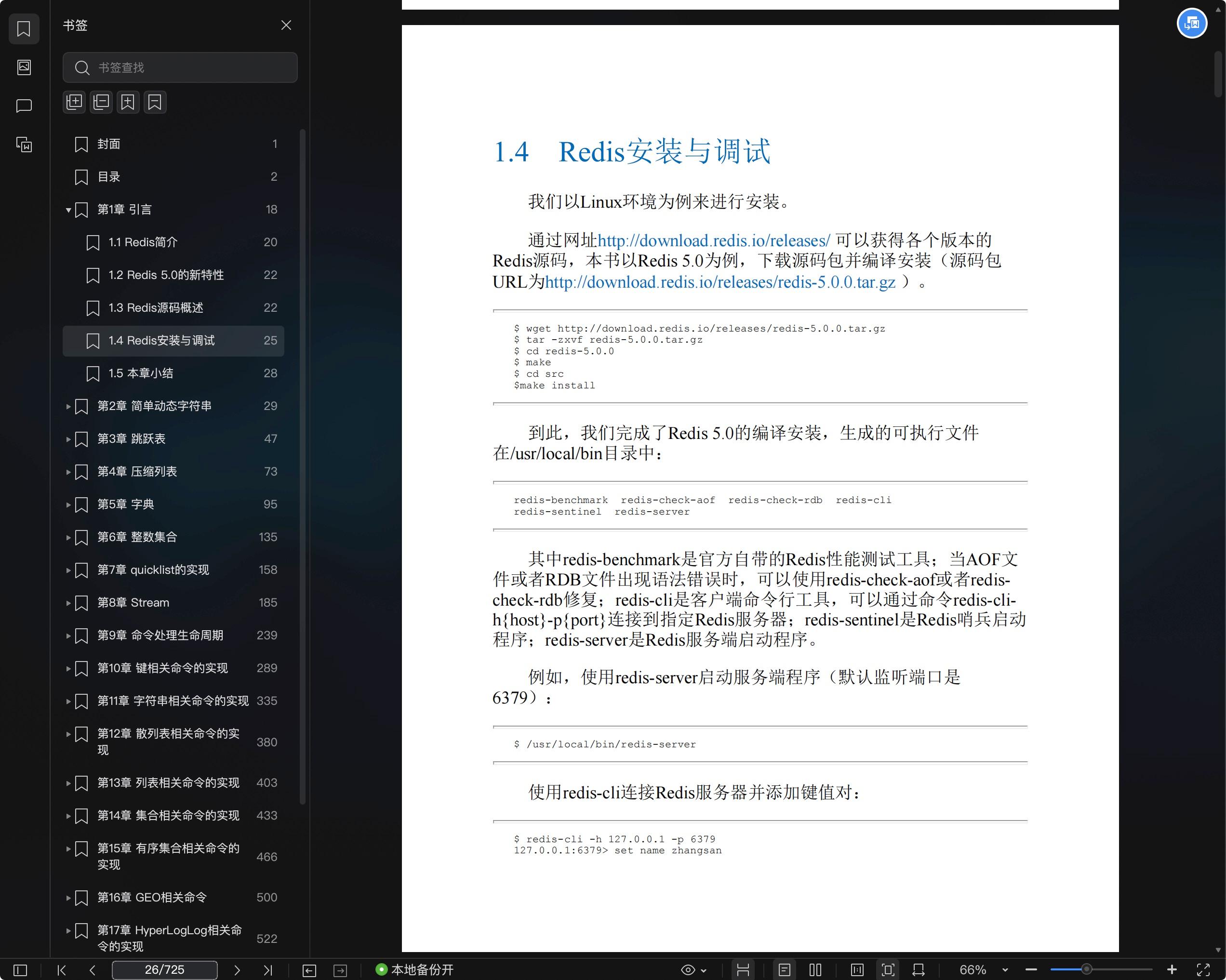Expand 第4章 压缩列表 bookmark
The image size is (1226, 980).
(68, 472)
